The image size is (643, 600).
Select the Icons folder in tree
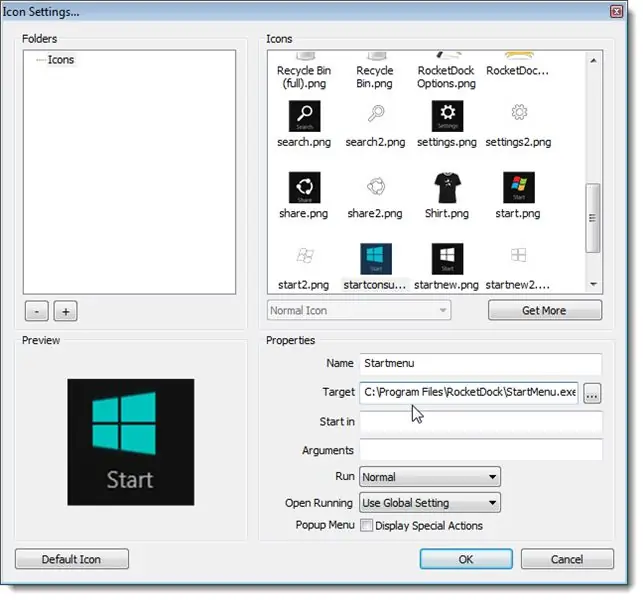tap(60, 60)
